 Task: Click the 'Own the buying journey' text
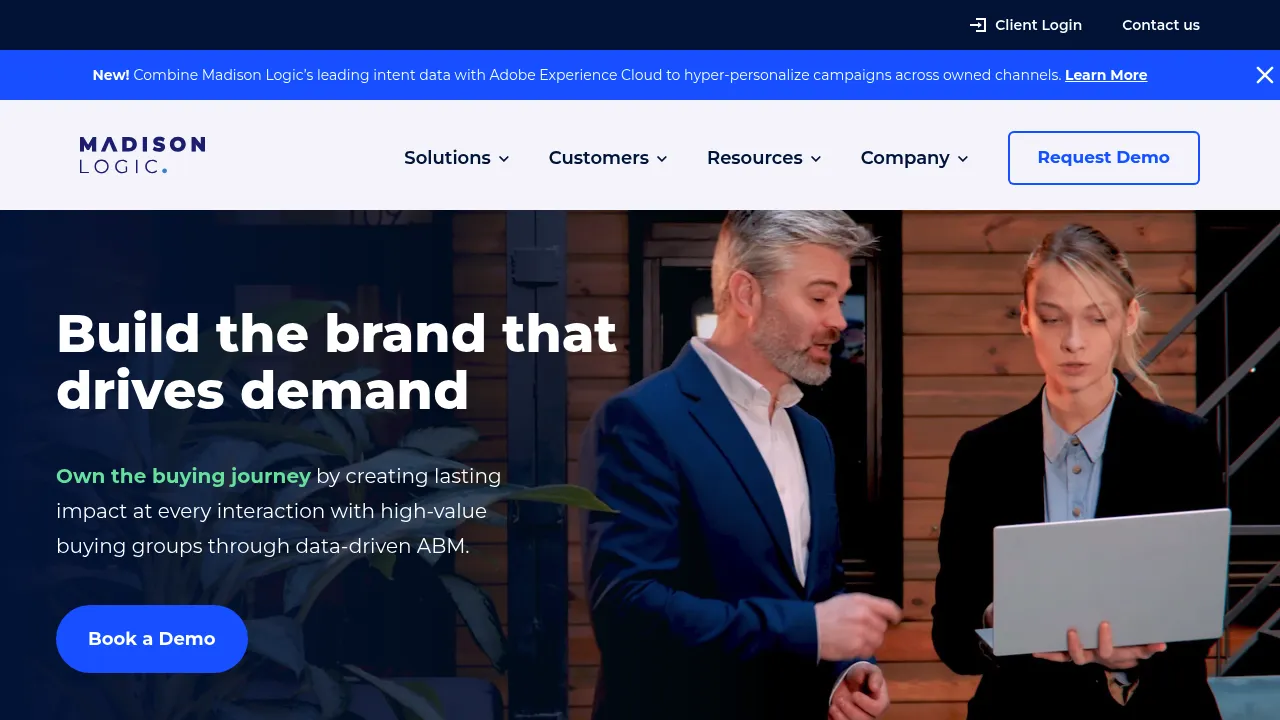183,476
